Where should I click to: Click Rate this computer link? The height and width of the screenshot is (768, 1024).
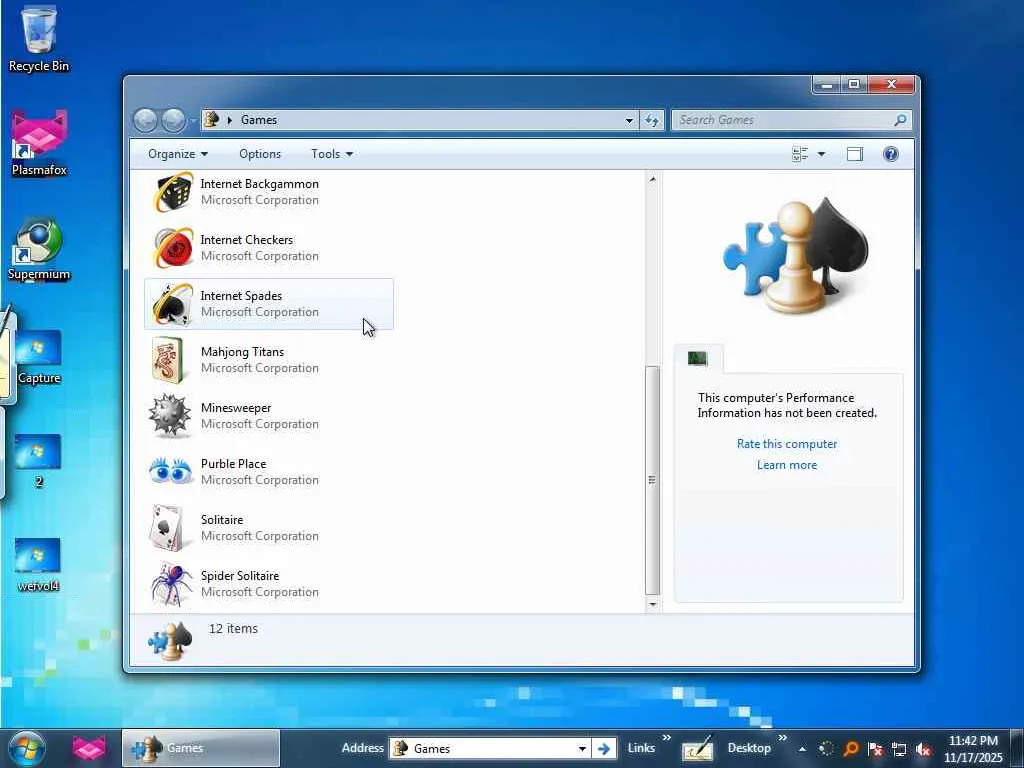click(787, 444)
